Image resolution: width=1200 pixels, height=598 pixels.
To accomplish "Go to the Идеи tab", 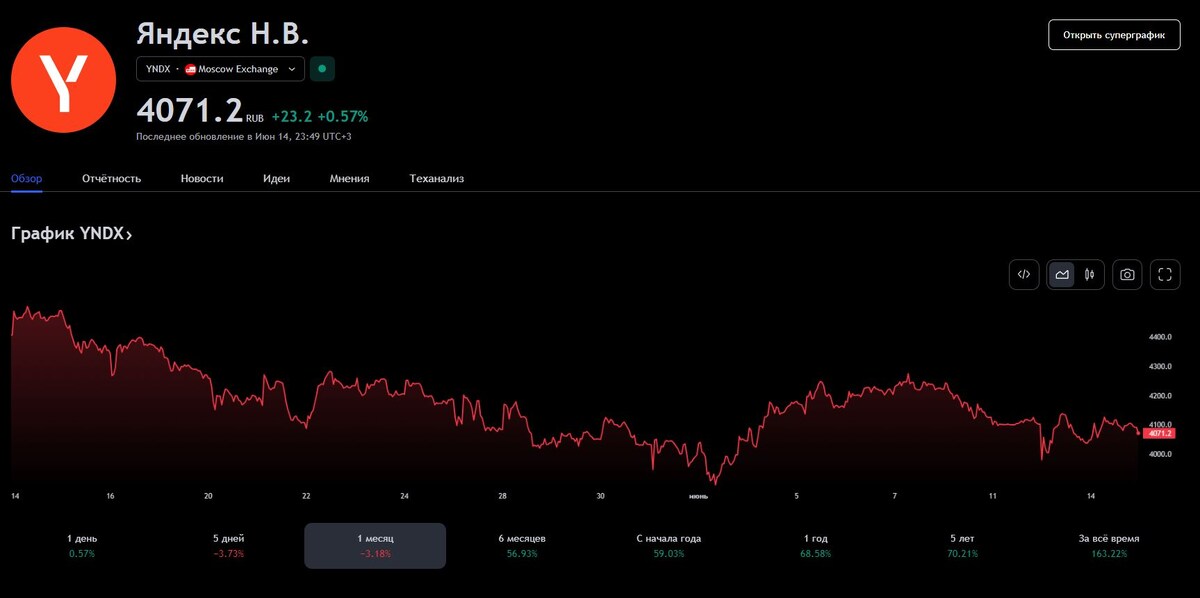I will [x=277, y=178].
